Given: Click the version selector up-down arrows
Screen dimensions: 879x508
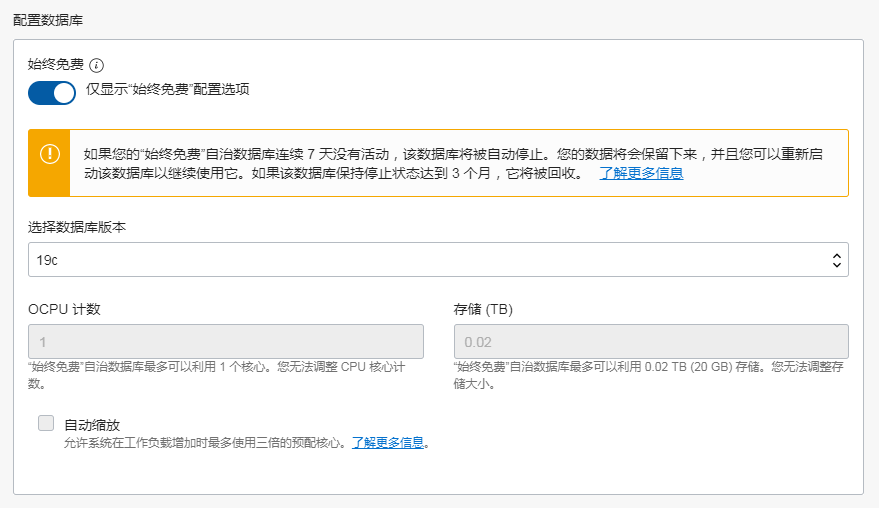Looking at the screenshot, I should (x=836, y=260).
